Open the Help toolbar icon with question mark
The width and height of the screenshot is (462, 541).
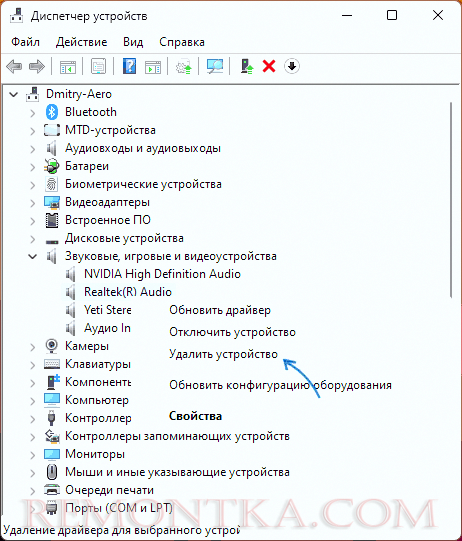129,66
